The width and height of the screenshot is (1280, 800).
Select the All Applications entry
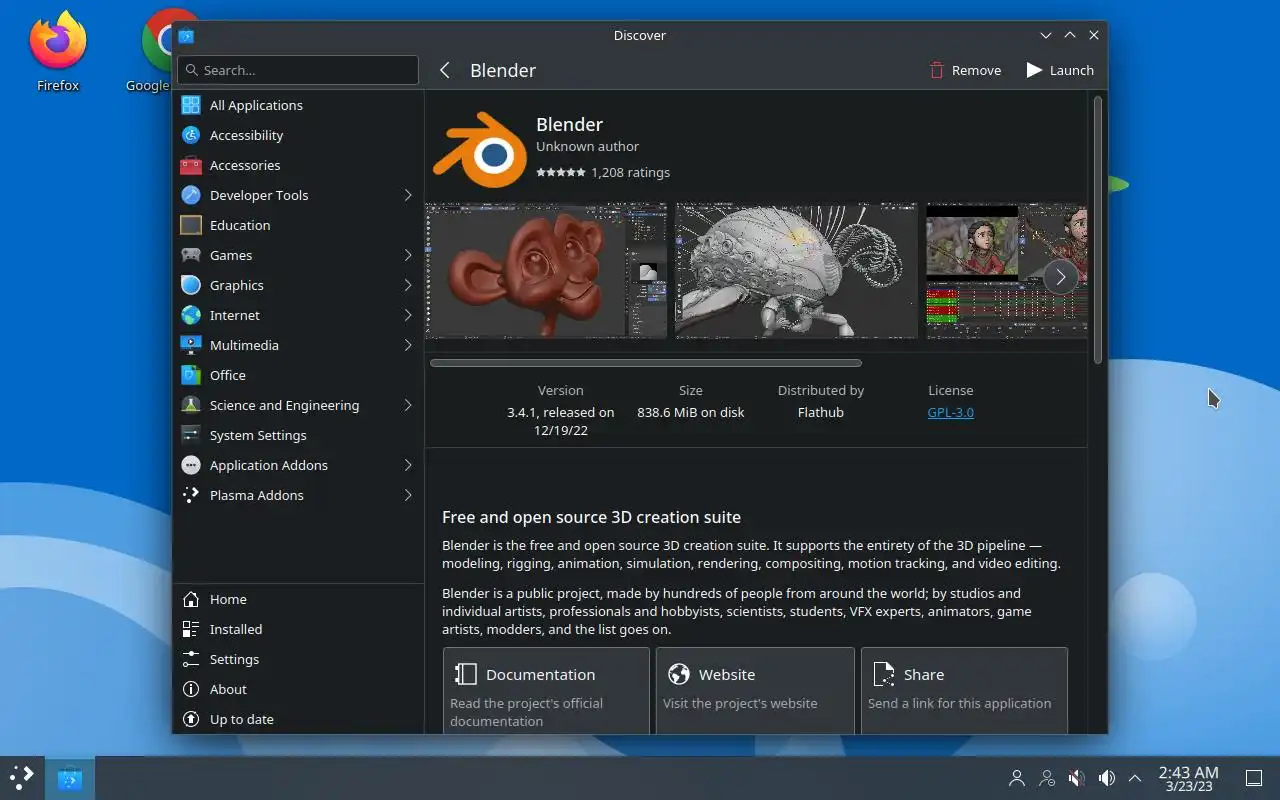298,105
